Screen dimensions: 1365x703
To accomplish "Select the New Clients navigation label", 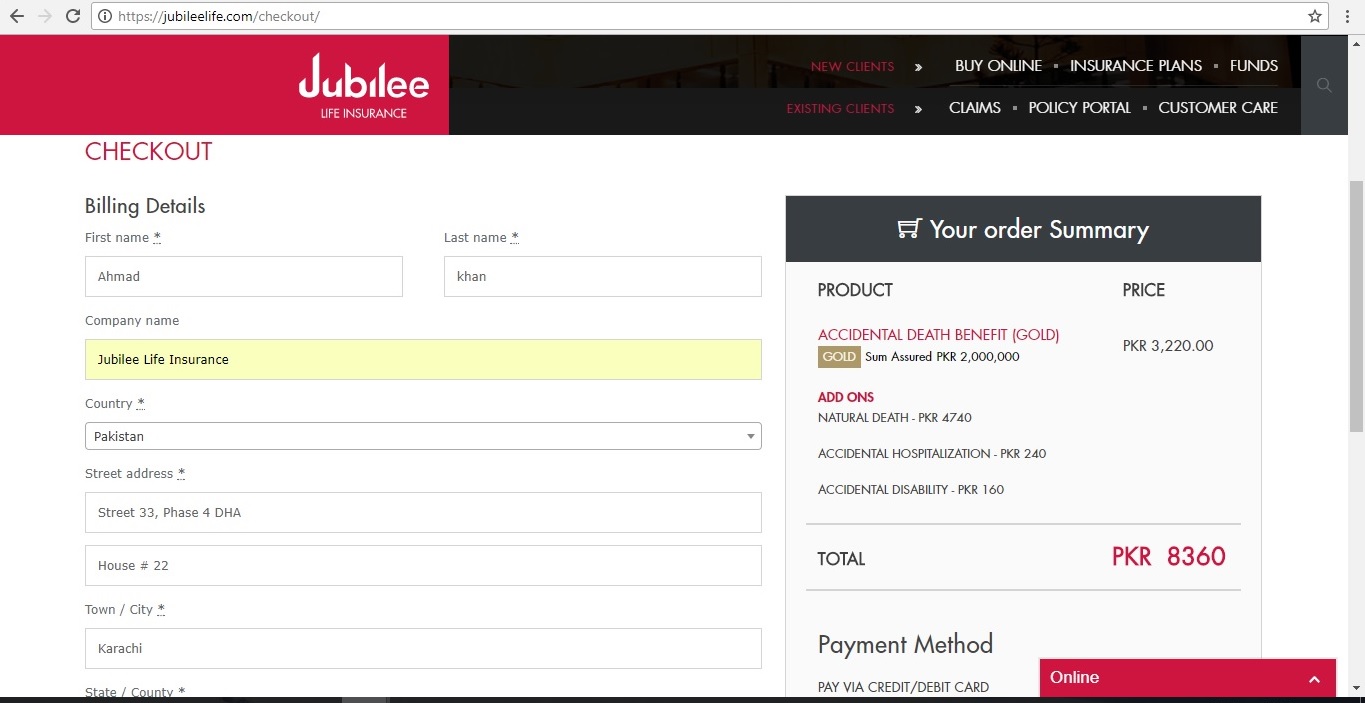I will point(853,67).
